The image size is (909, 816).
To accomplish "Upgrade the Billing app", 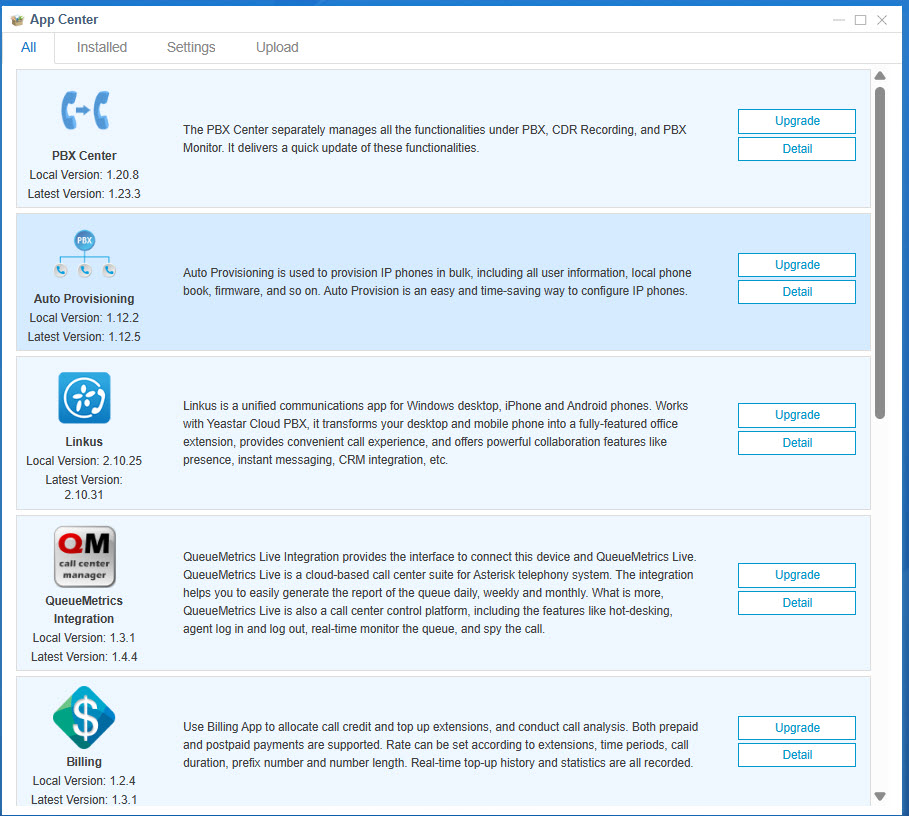I will pos(796,727).
